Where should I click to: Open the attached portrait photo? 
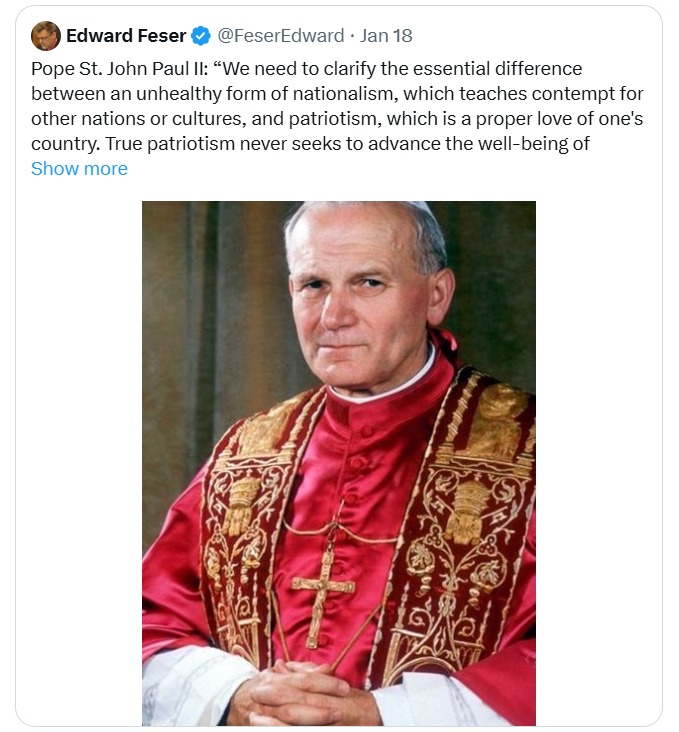338,462
